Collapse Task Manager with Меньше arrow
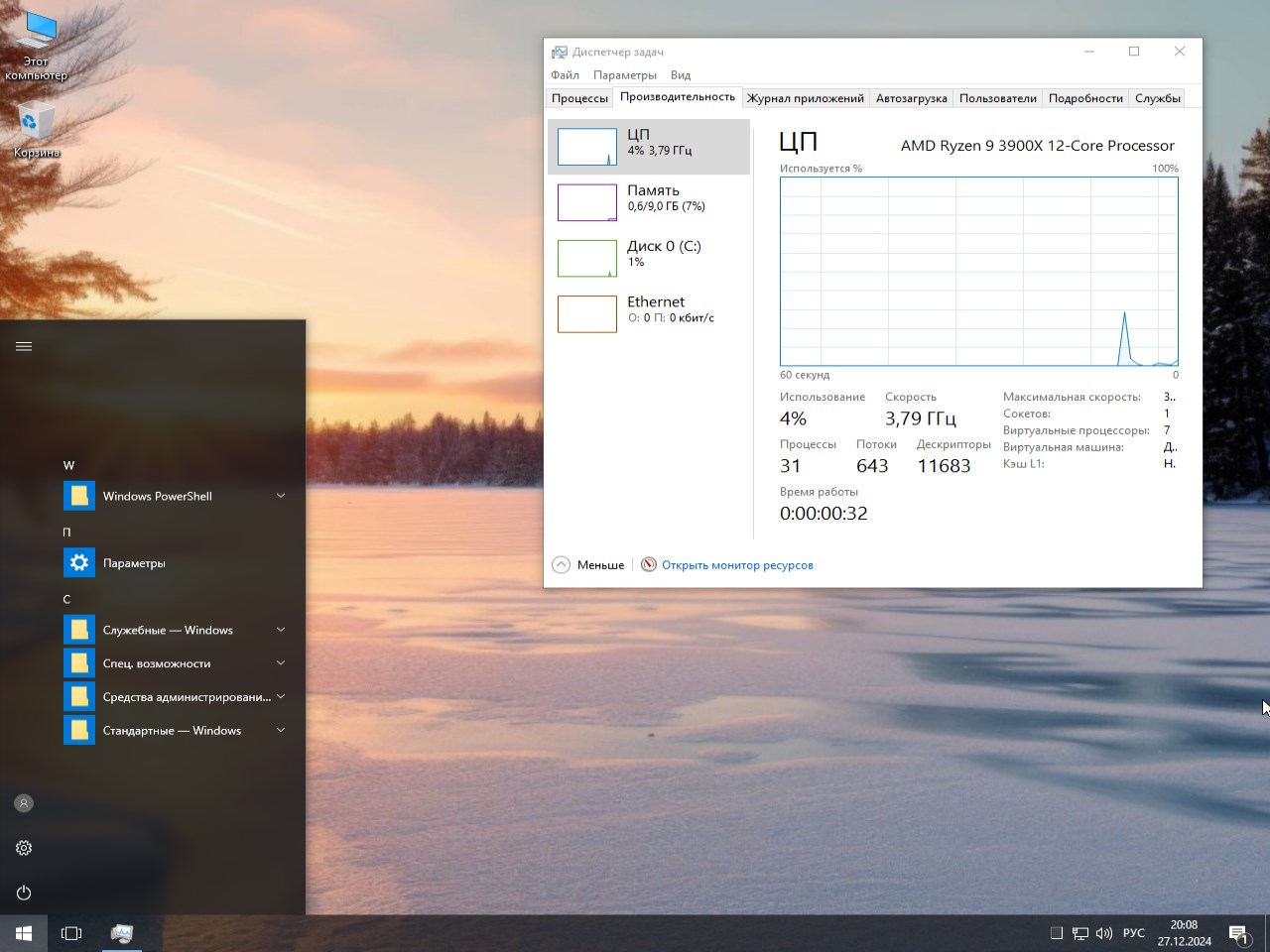The width and height of the screenshot is (1270, 952). (x=561, y=564)
